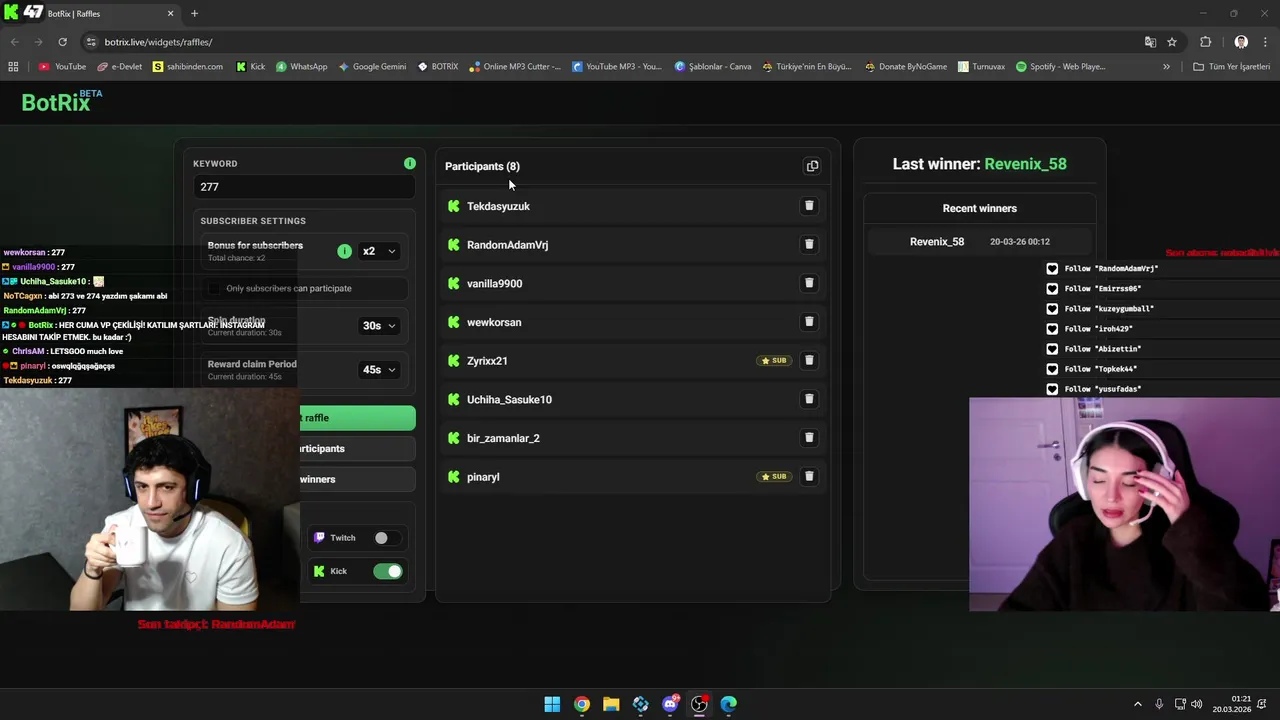Open the Chrome three-dot menu

pyautogui.click(x=1265, y=42)
